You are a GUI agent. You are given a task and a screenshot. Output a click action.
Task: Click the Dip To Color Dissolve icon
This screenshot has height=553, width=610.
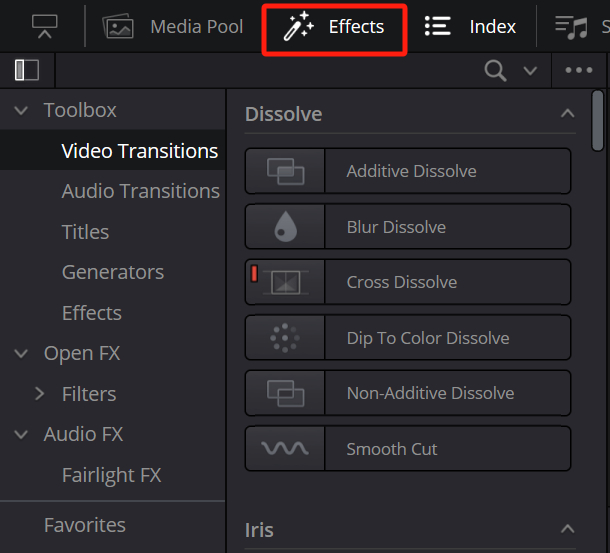[x=285, y=338]
